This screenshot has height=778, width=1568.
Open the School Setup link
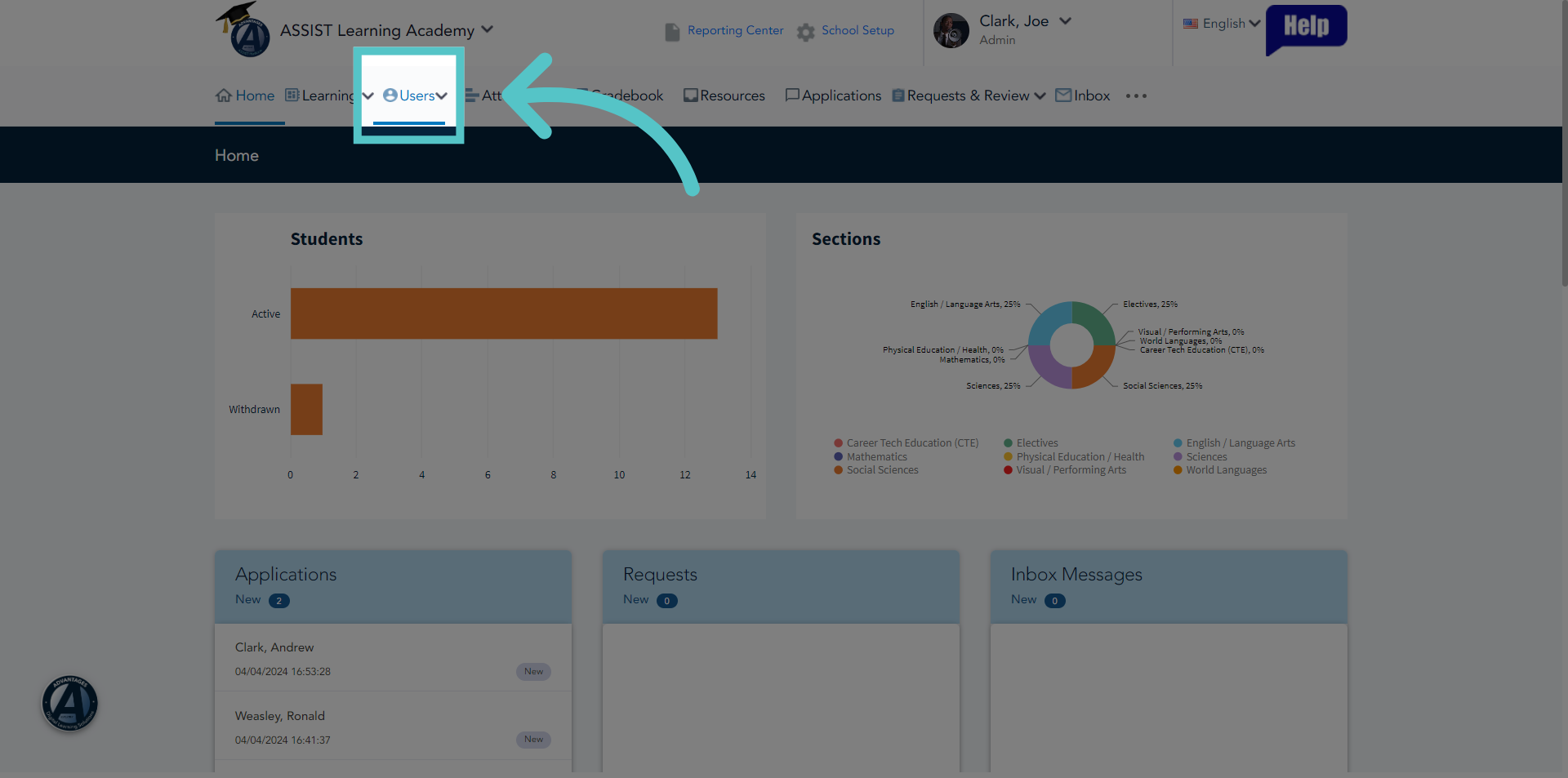857,30
